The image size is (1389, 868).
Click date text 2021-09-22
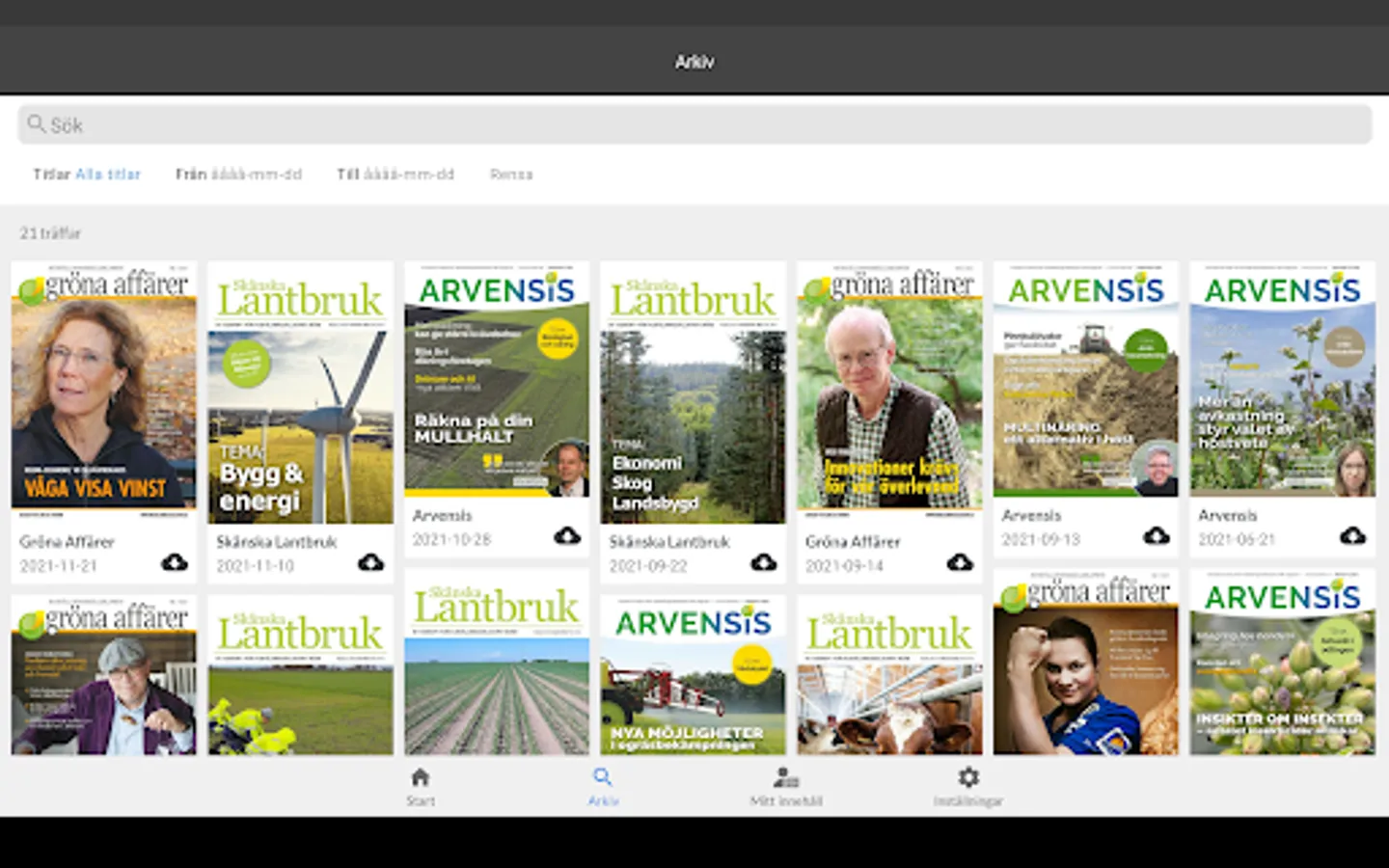pyautogui.click(x=648, y=566)
